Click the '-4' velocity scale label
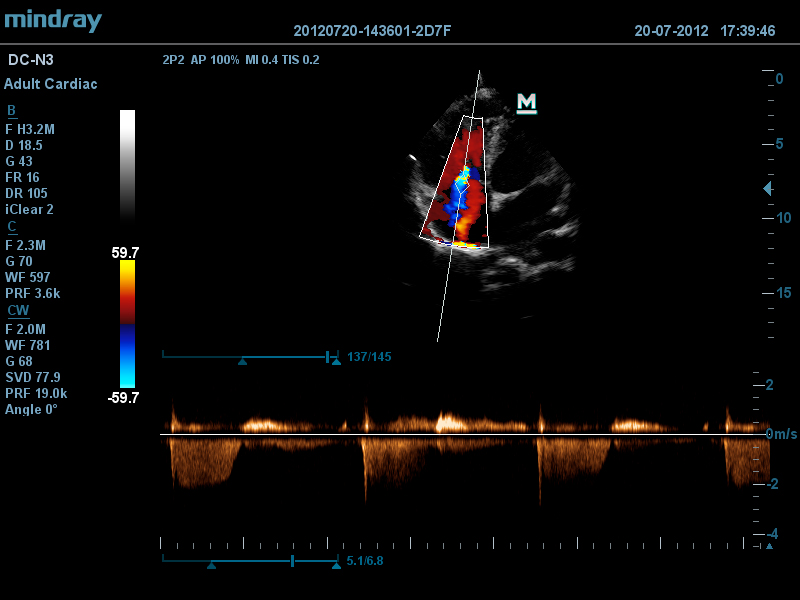Image resolution: width=800 pixels, height=600 pixels. coord(773,534)
